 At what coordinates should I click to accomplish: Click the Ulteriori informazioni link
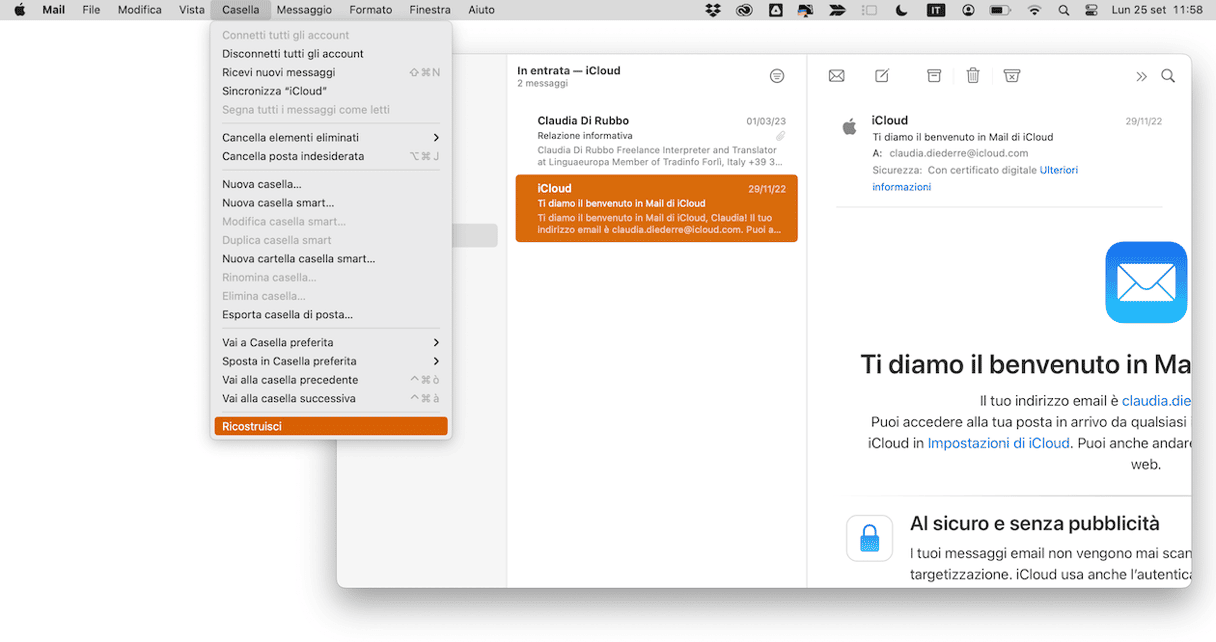tap(974, 179)
